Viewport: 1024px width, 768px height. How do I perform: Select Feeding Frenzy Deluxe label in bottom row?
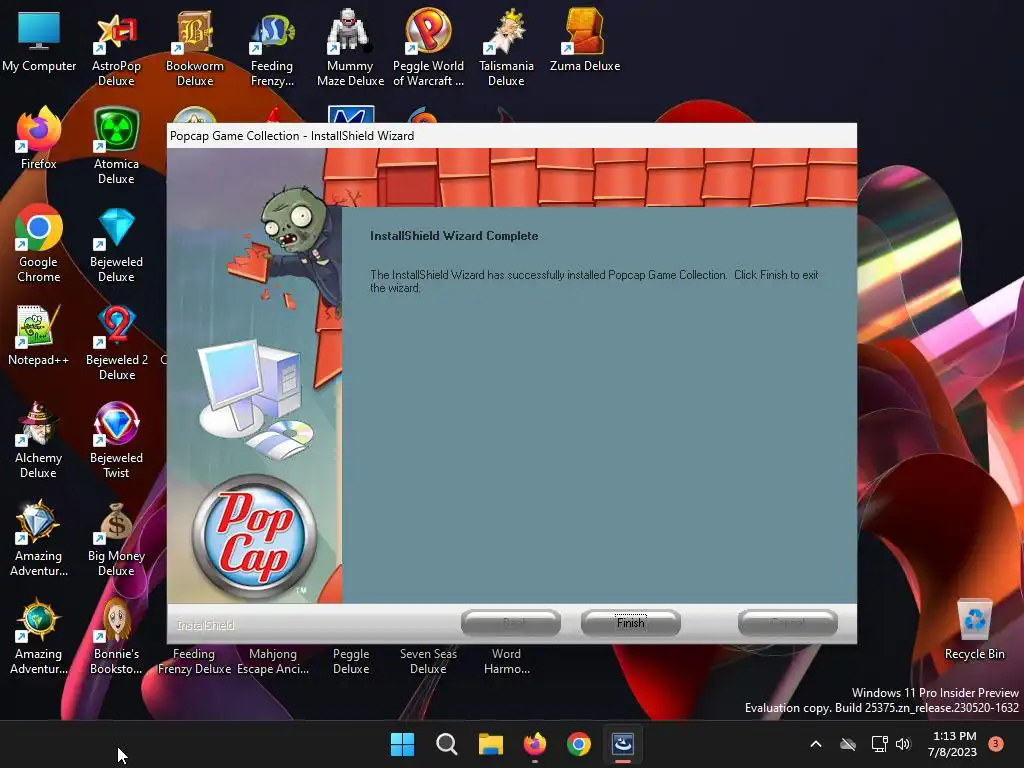pyautogui.click(x=194, y=661)
